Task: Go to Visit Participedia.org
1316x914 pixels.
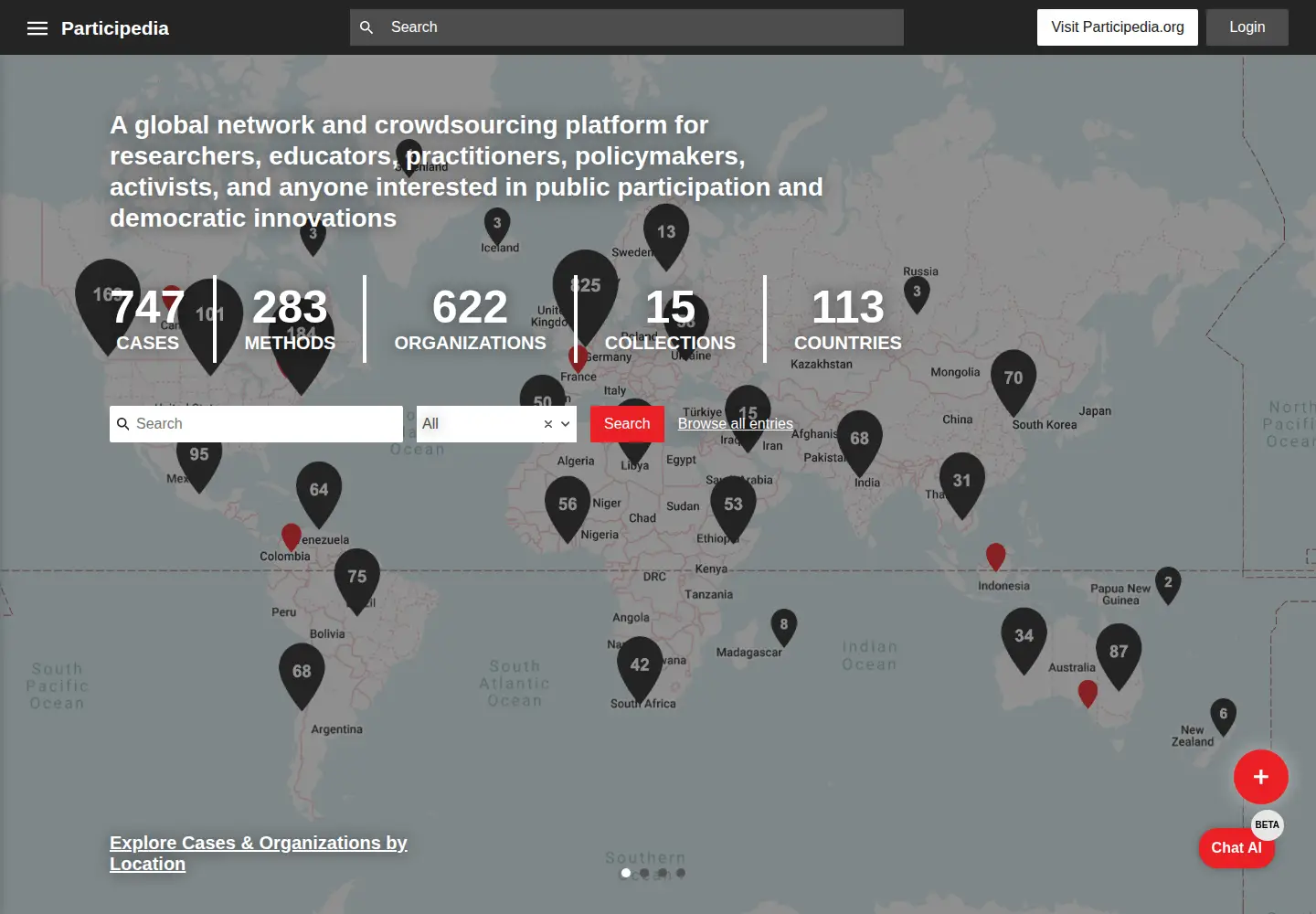Action: (1118, 27)
